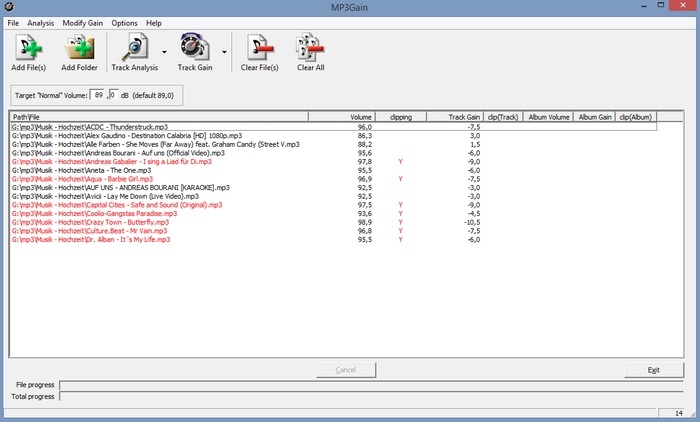This screenshot has width=700, height=422.
Task: Sort by the Path\File column header
Action: (159, 117)
